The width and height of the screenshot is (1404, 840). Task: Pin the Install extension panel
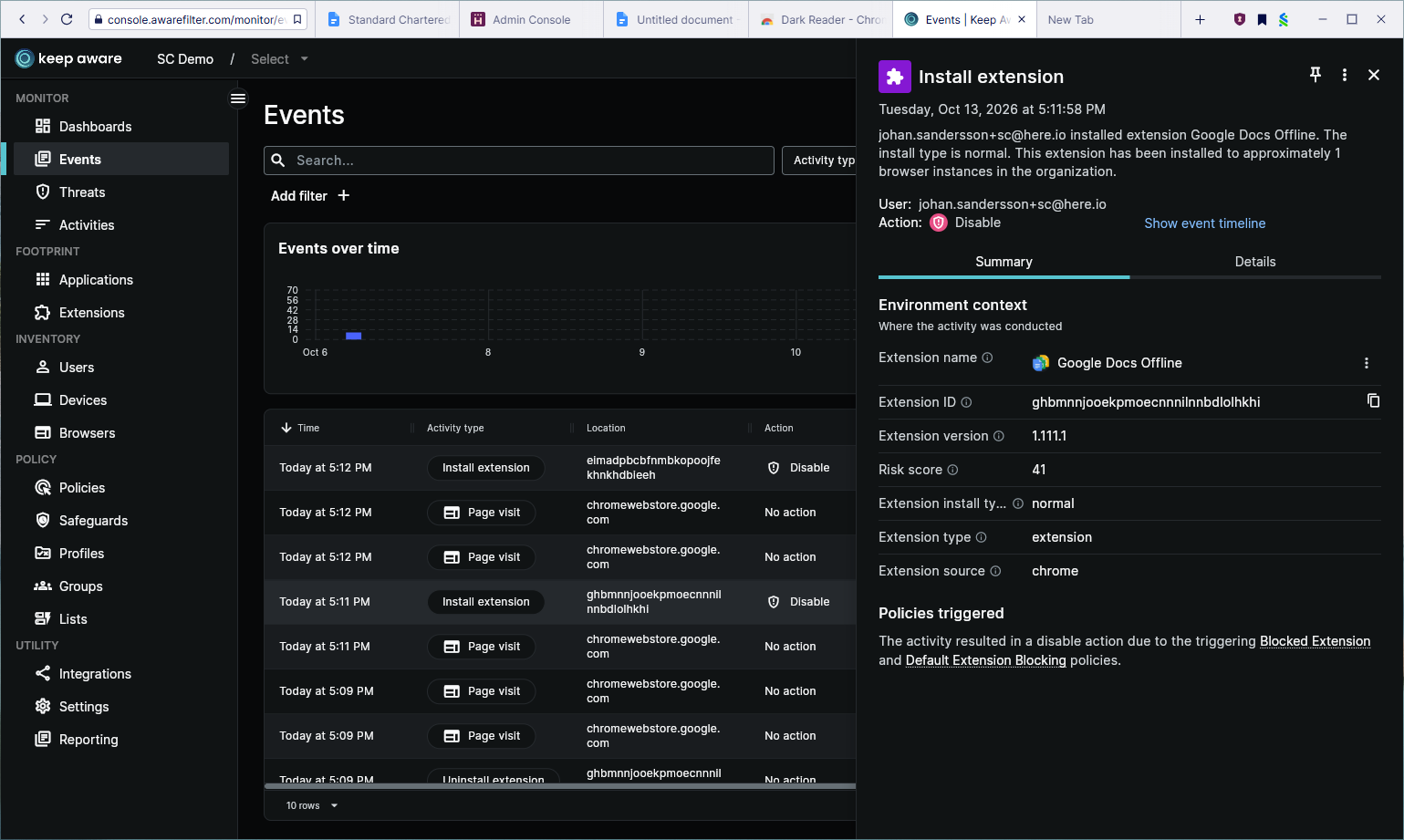click(1316, 76)
